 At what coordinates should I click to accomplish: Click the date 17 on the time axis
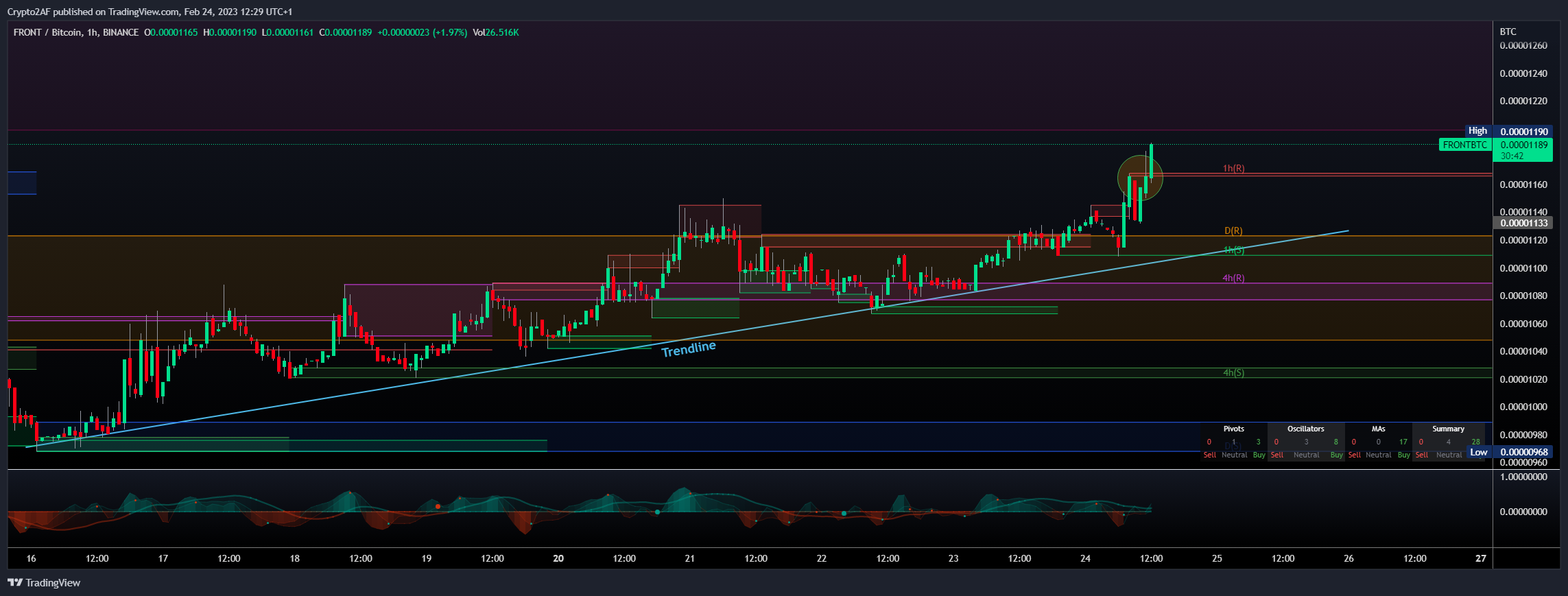(163, 558)
